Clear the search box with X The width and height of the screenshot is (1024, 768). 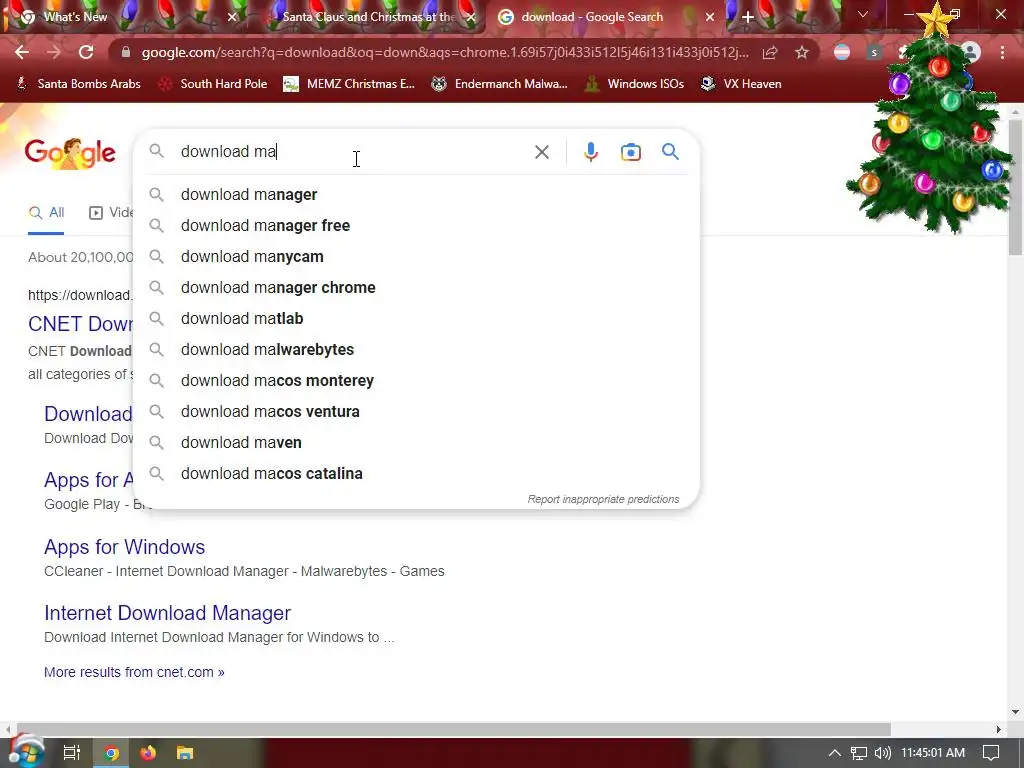(541, 152)
